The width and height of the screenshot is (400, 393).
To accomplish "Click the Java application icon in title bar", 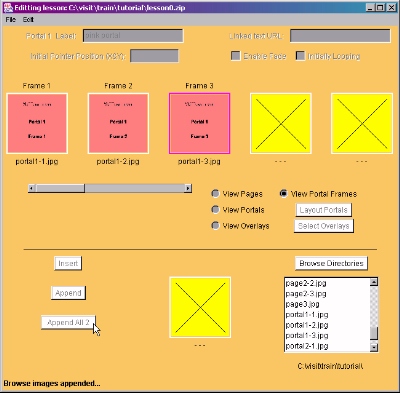I will (x=8, y=7).
